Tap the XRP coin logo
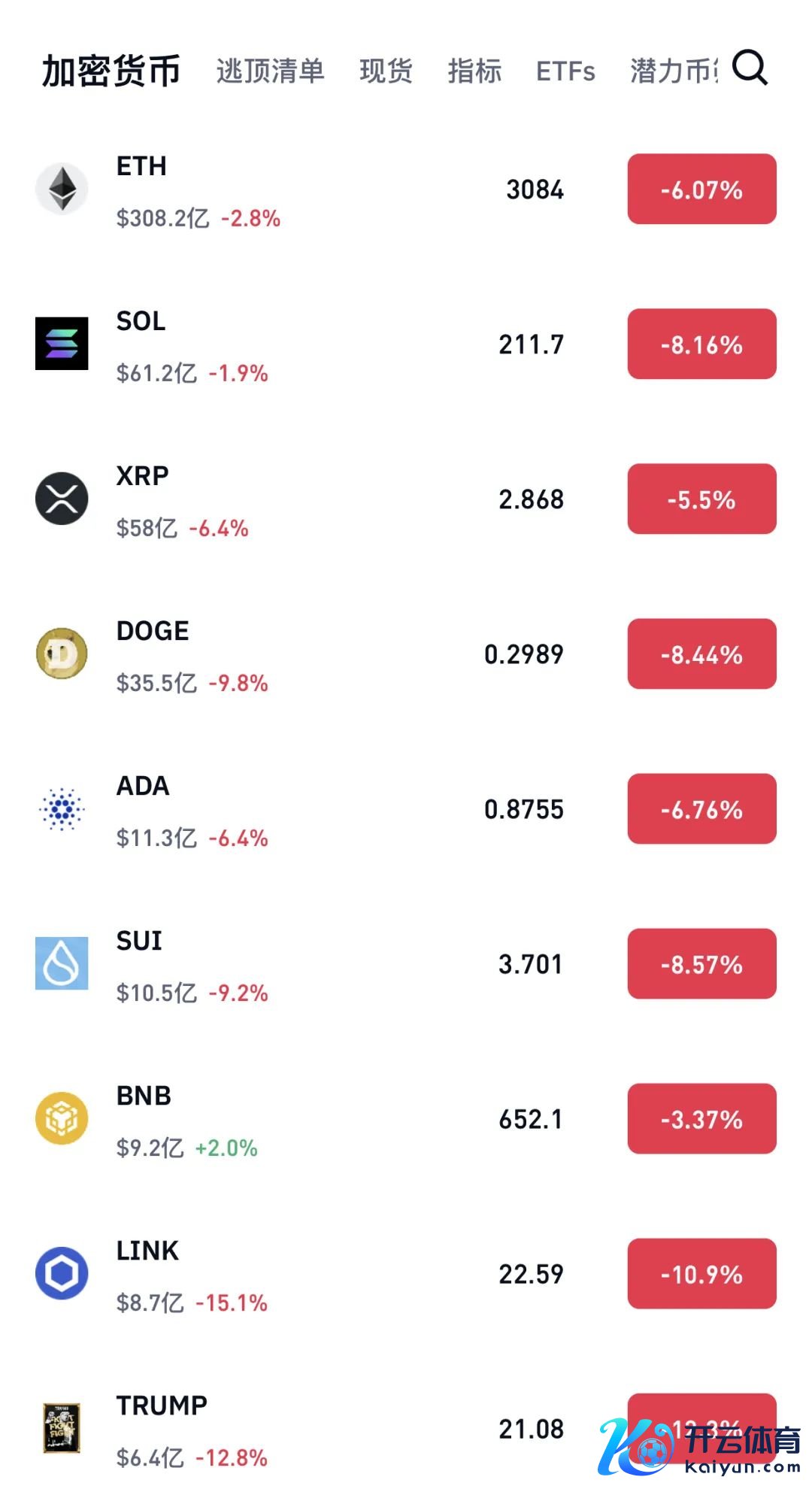 coord(62,499)
